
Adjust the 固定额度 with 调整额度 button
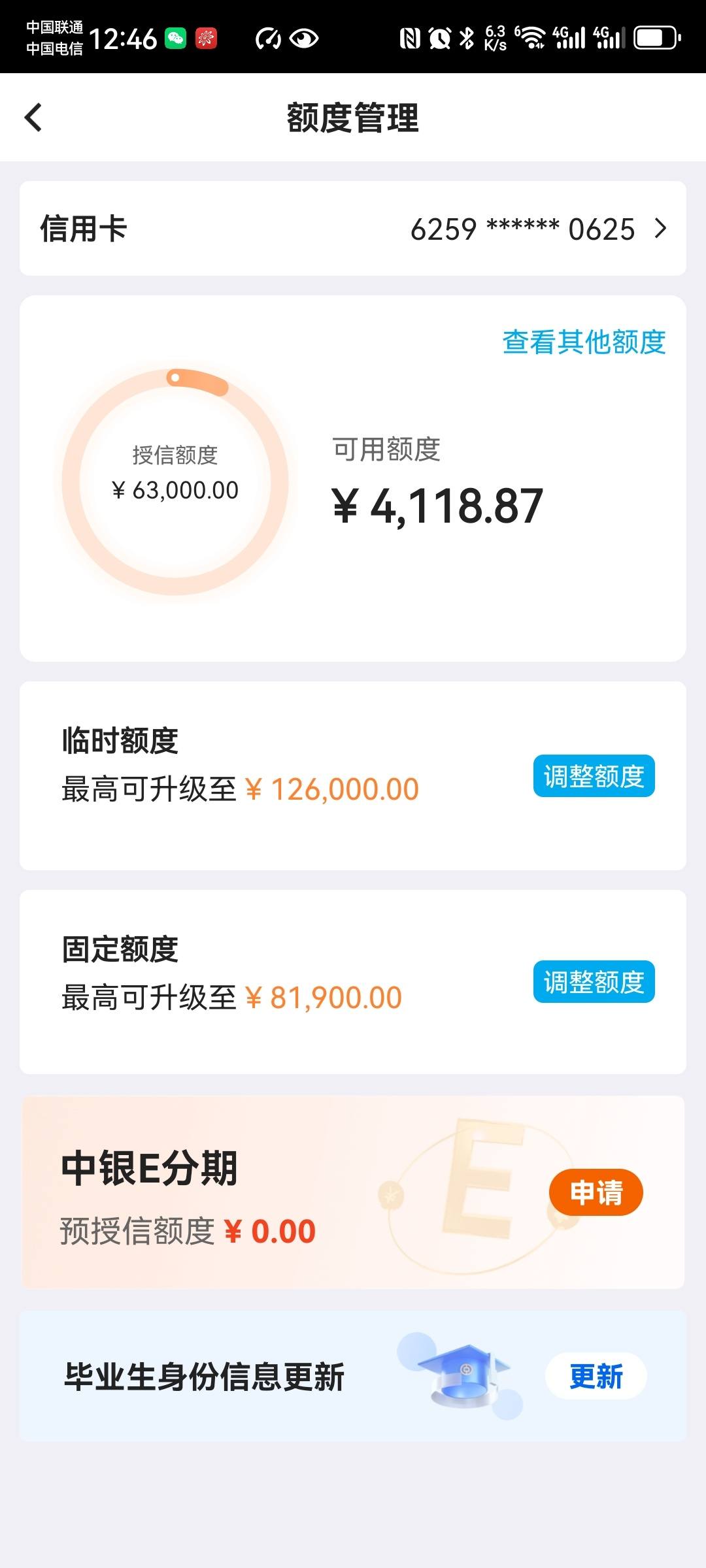coord(594,981)
